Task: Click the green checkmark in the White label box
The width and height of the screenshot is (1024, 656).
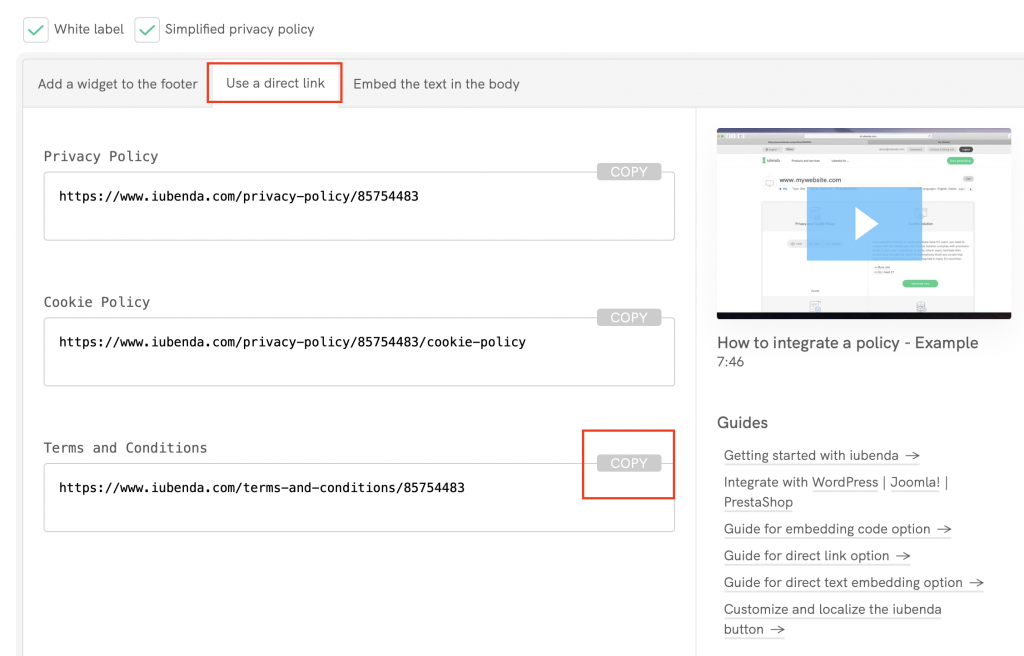Action: click(x=35, y=29)
